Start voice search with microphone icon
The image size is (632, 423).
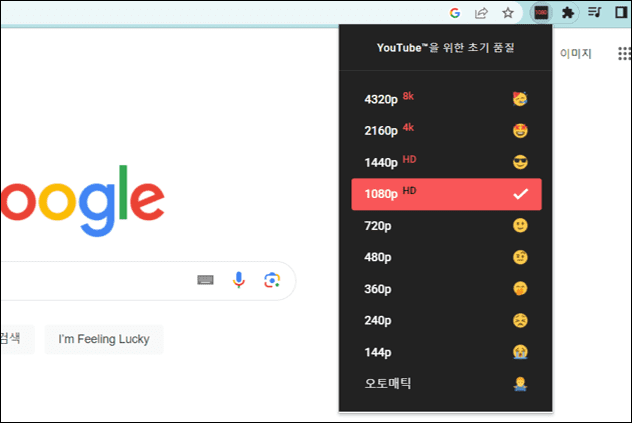[239, 280]
